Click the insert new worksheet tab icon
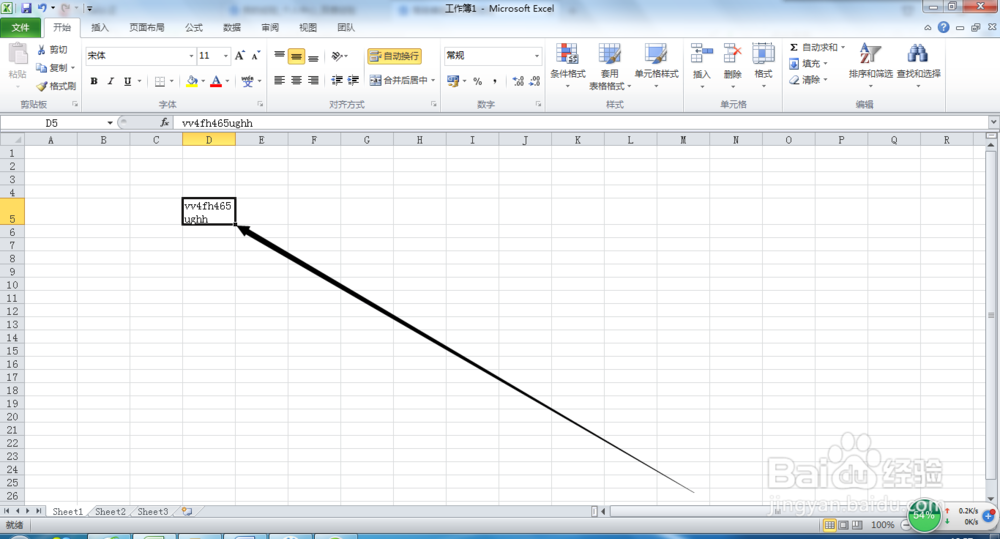Image resolution: width=1000 pixels, height=539 pixels. tap(187, 511)
